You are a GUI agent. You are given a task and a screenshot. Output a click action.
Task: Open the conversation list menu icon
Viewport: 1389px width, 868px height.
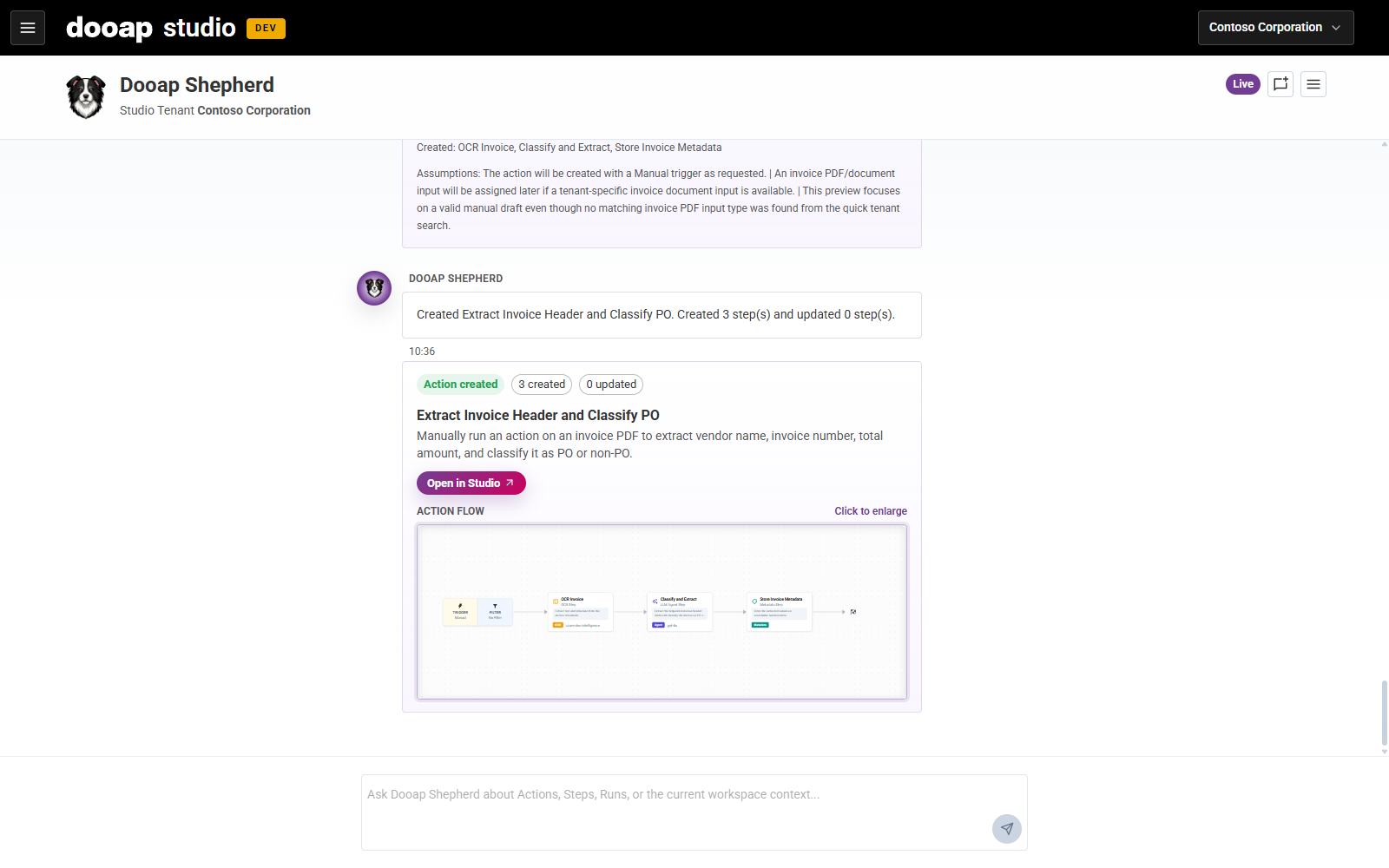1313,84
